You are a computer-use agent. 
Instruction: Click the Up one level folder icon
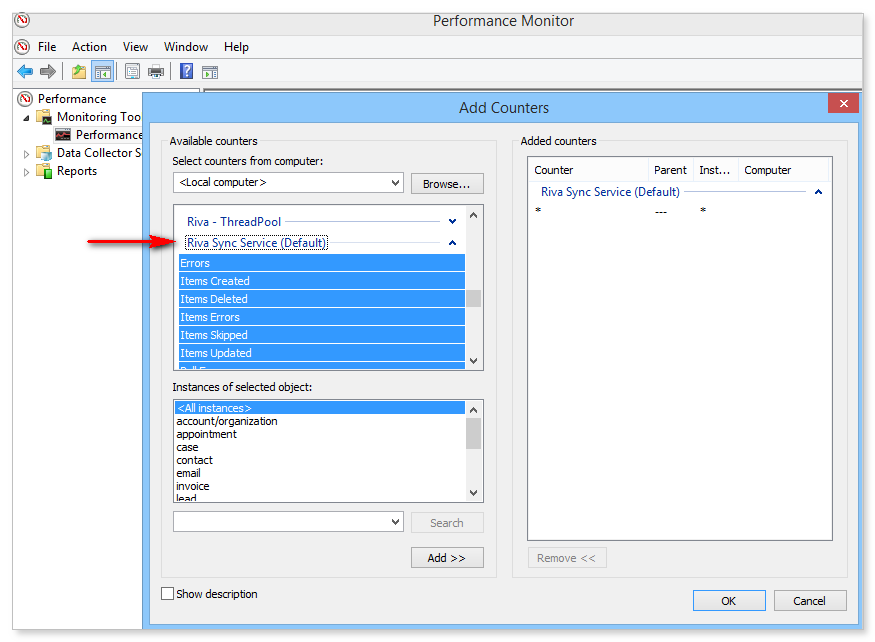tap(79, 71)
